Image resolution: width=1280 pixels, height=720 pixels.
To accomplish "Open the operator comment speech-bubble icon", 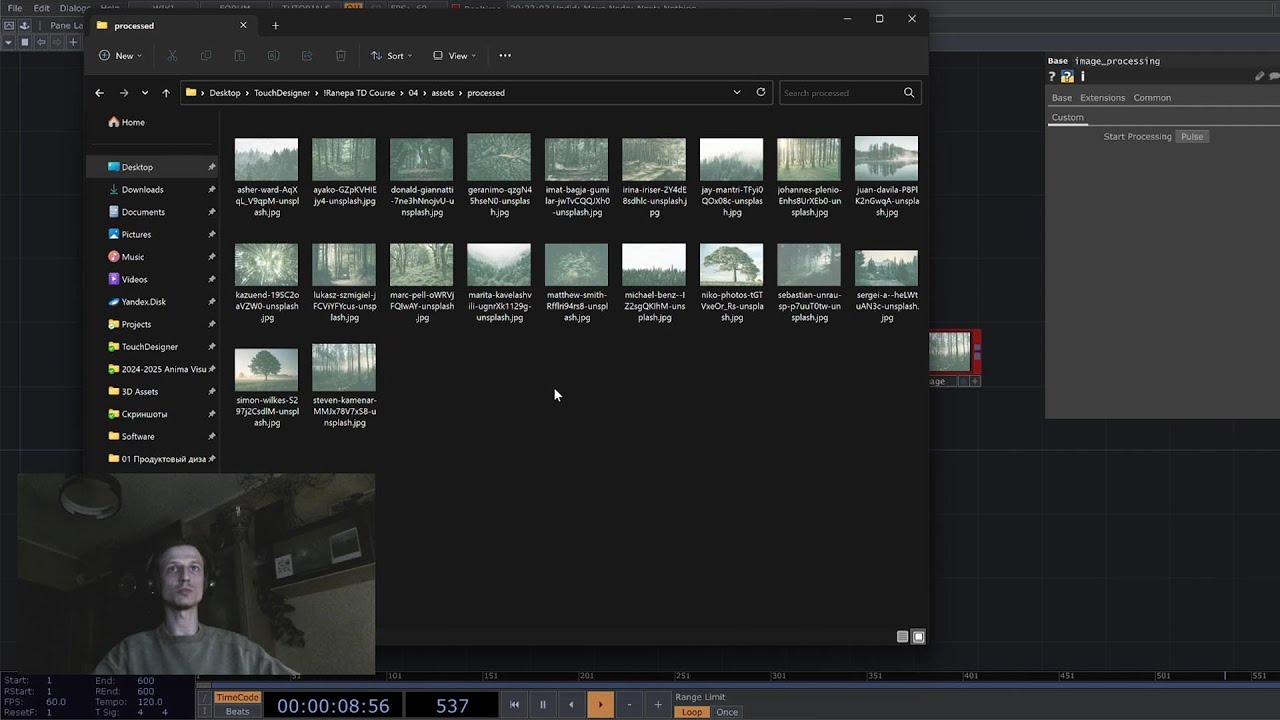I will (x=1274, y=76).
